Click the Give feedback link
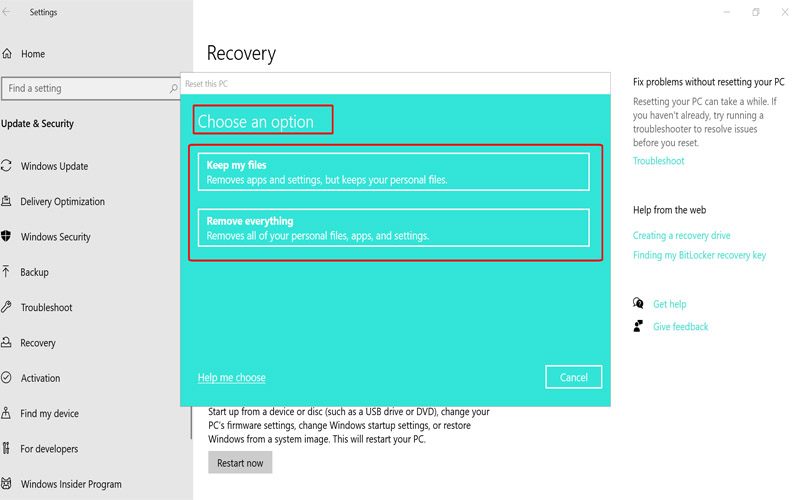Image resolution: width=800 pixels, height=500 pixels. pos(681,327)
